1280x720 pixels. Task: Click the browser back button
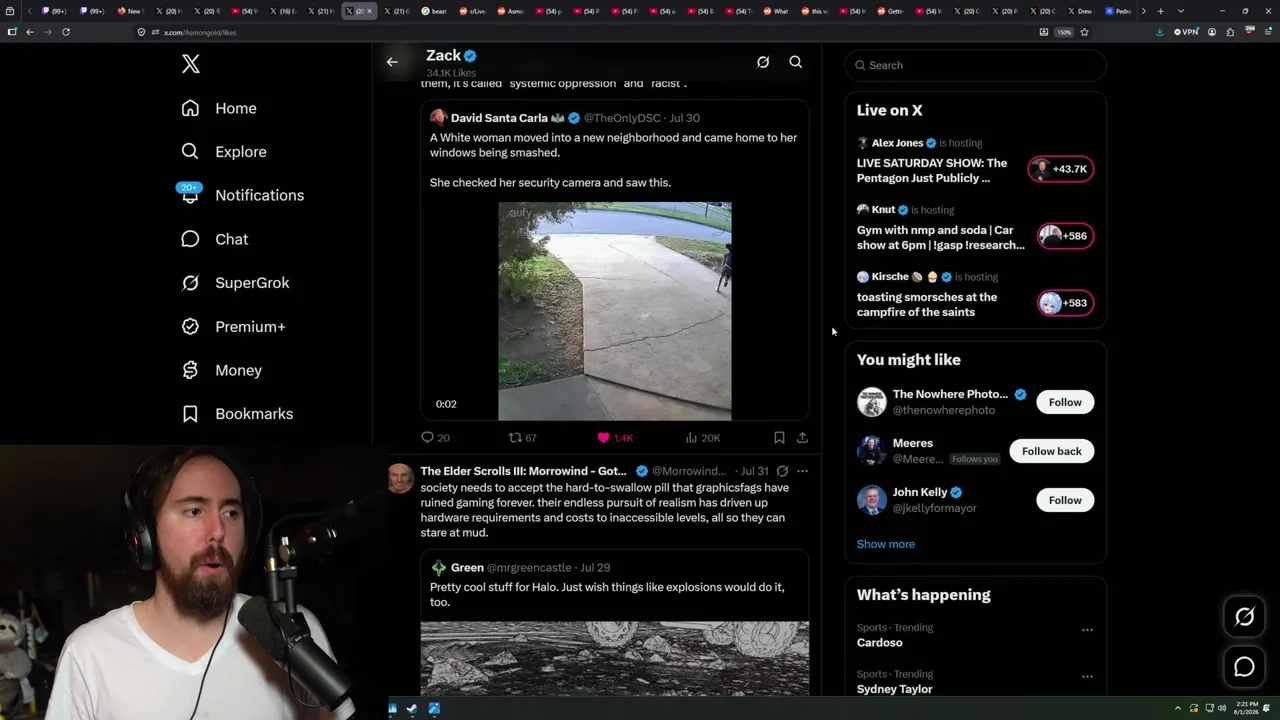(30, 32)
